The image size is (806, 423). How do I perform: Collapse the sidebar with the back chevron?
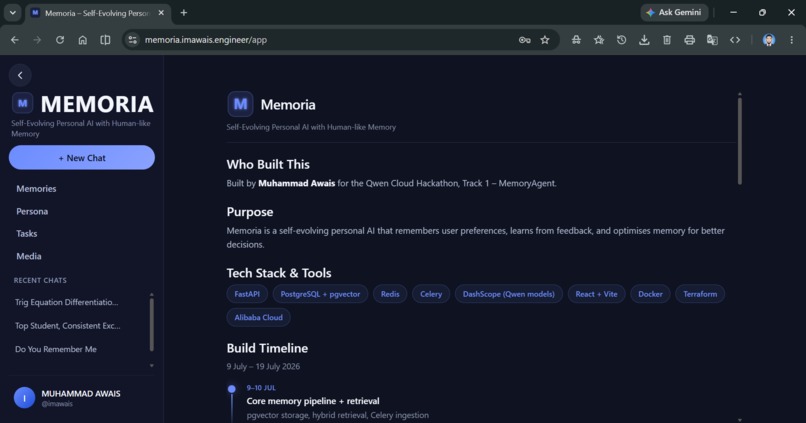tap(20, 75)
